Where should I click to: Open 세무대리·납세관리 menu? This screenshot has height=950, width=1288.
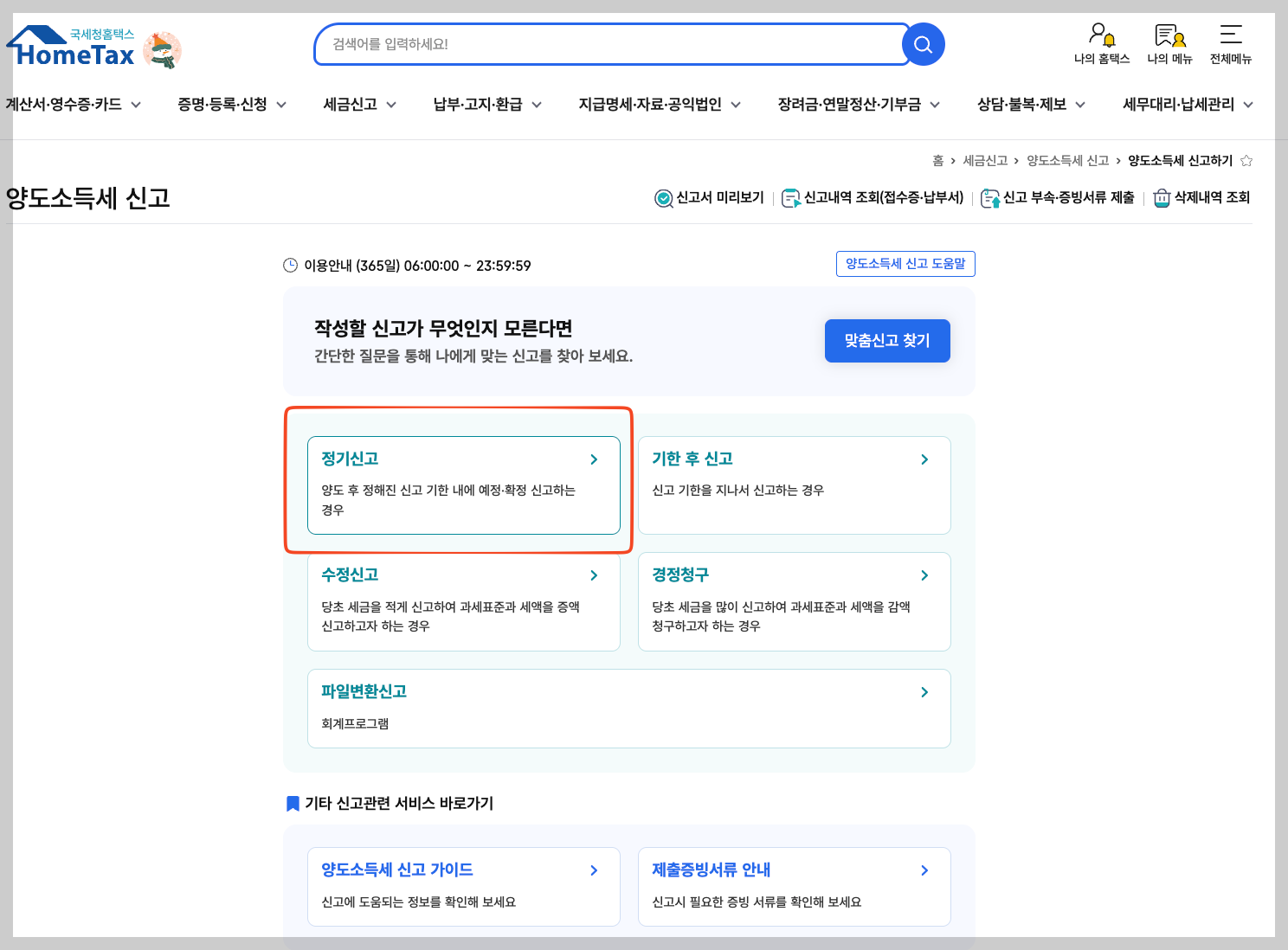pos(1178,105)
